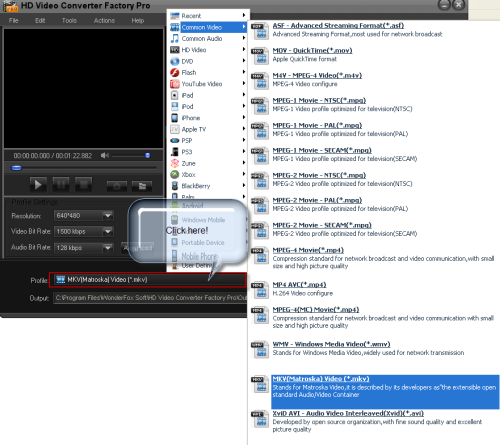This screenshot has height=445, width=500.
Task: Open the Actions menu
Action: coord(104,21)
